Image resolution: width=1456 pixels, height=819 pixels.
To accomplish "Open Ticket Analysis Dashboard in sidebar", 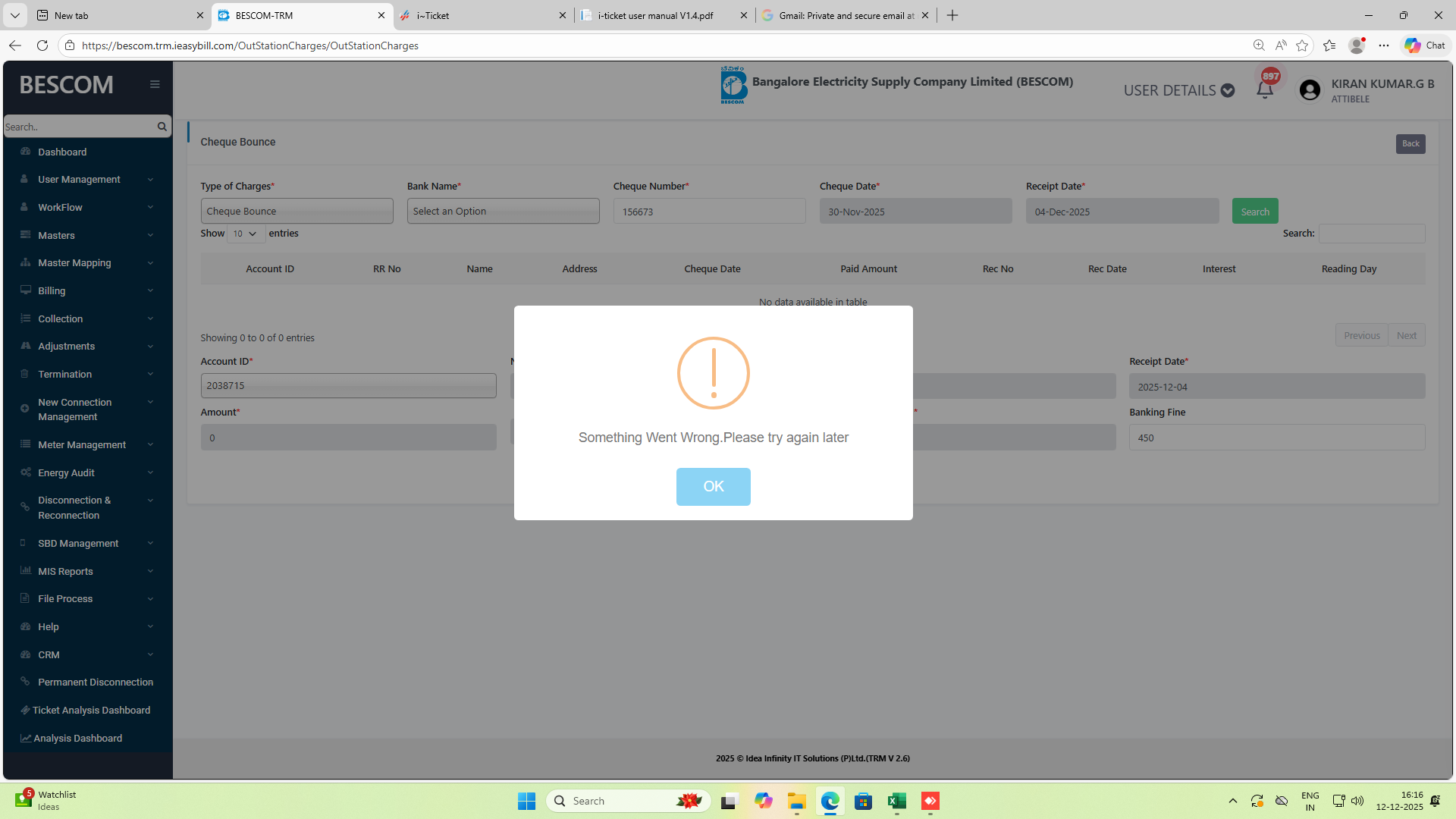I will tap(91, 710).
